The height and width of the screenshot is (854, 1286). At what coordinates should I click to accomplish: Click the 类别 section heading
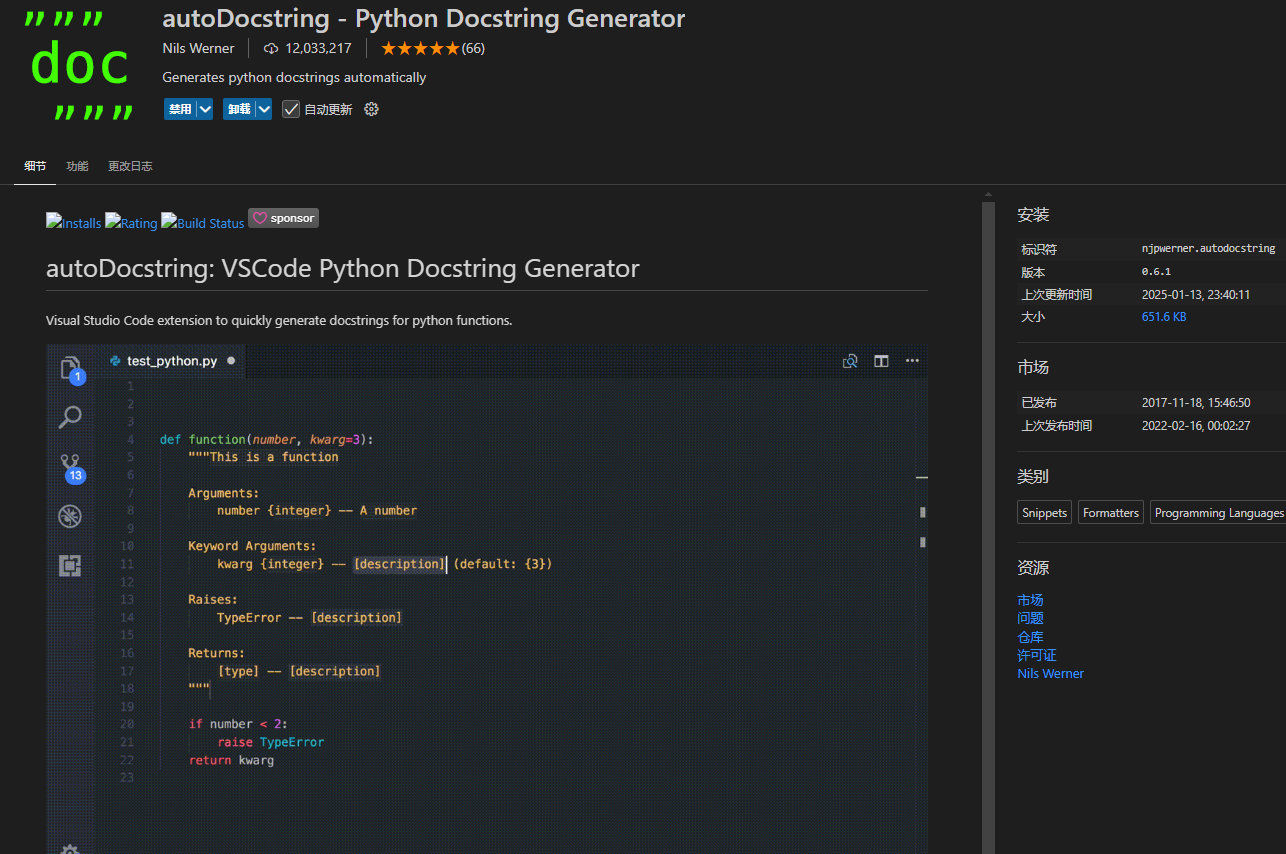(1033, 477)
